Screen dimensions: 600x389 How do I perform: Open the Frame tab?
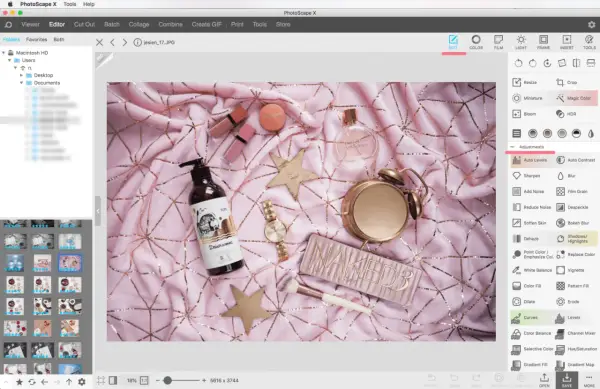(x=543, y=42)
